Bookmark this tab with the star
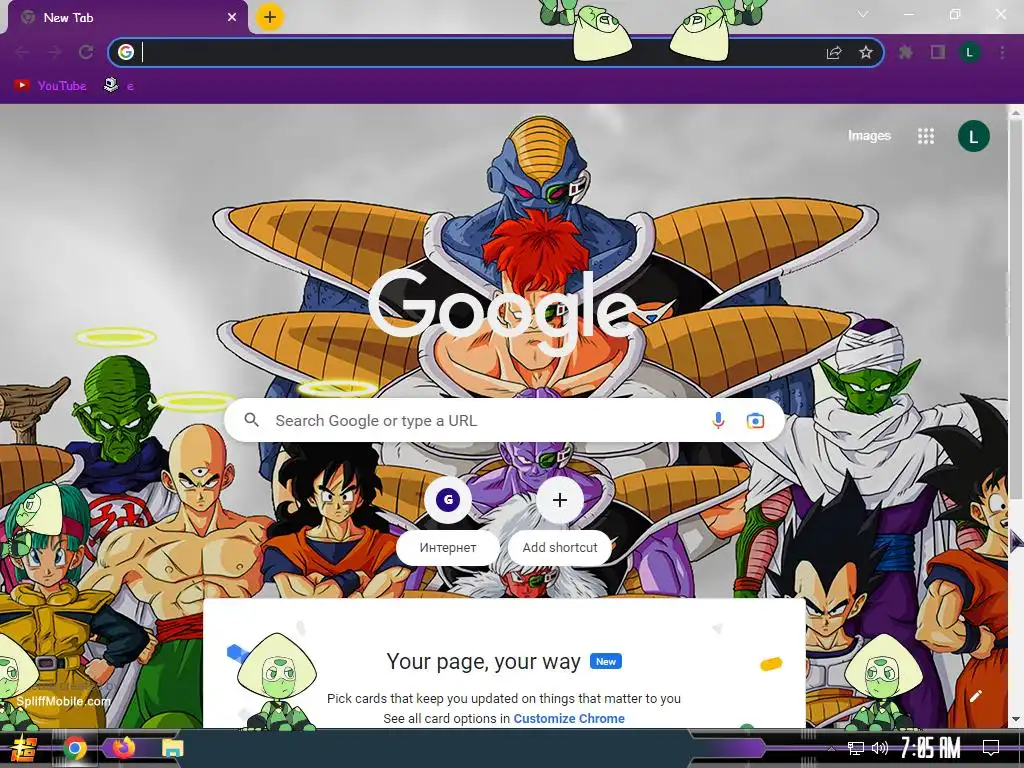Viewport: 1024px width, 768px height. tap(866, 52)
